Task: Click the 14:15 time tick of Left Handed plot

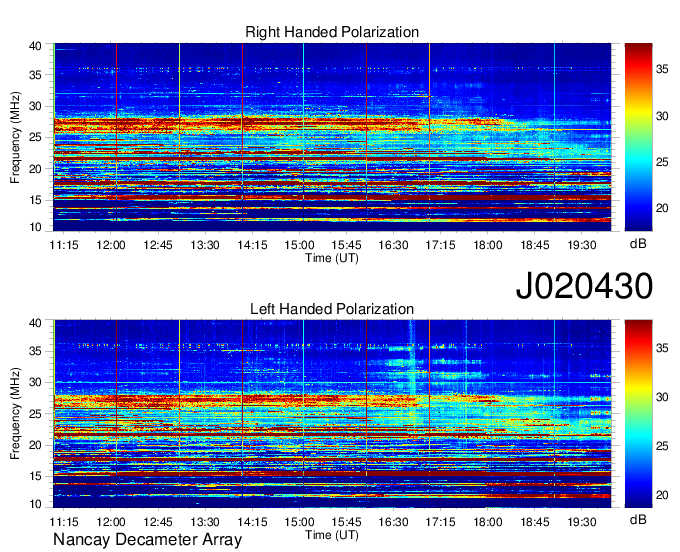Action: (252, 522)
